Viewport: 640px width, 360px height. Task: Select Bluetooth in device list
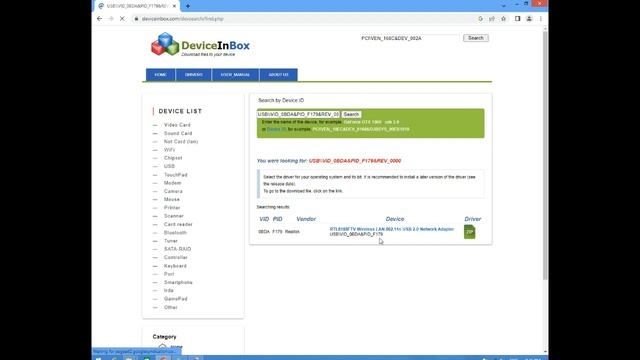(x=175, y=233)
